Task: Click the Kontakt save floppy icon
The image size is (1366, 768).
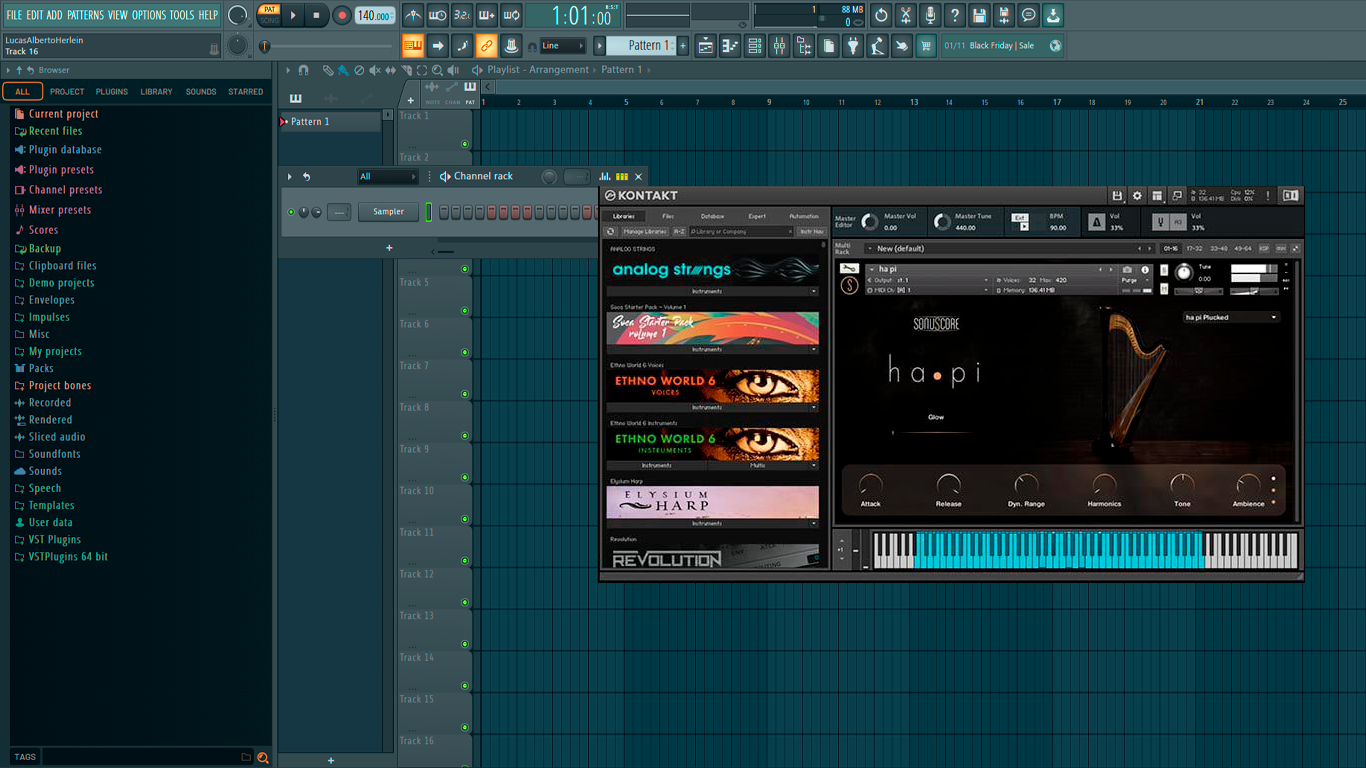Action: click(x=1117, y=196)
